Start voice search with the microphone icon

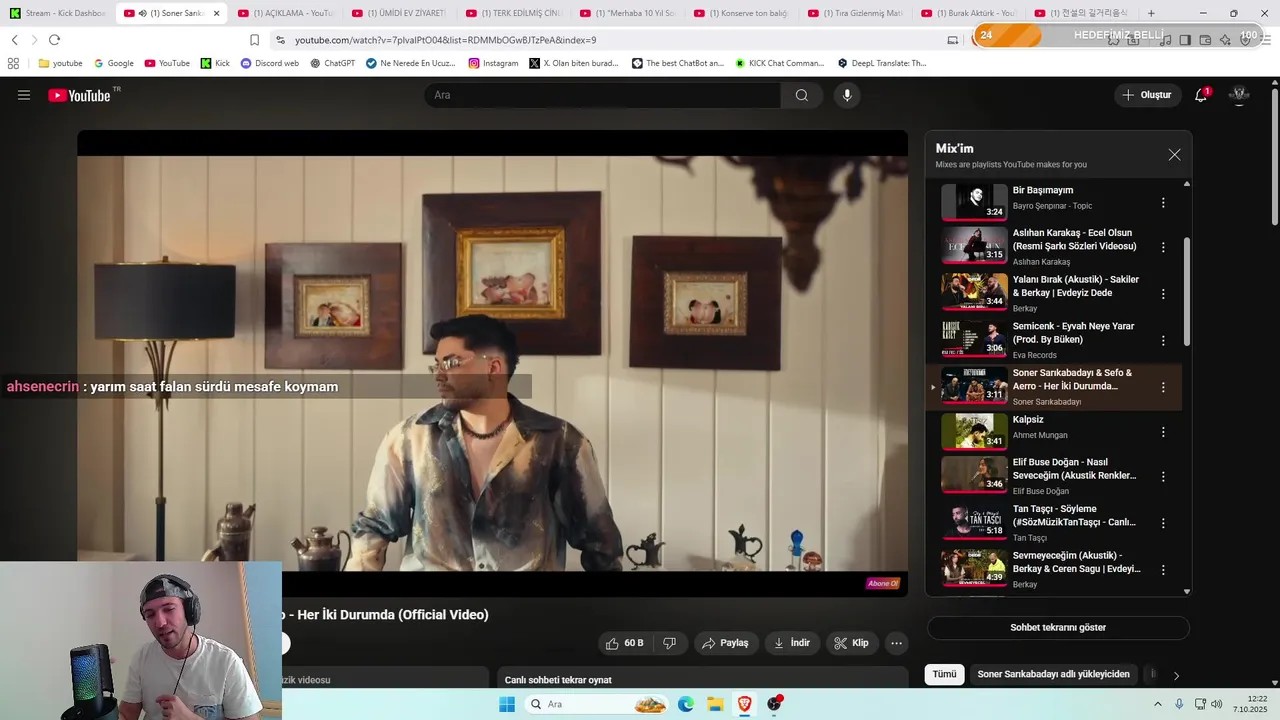coord(847,95)
